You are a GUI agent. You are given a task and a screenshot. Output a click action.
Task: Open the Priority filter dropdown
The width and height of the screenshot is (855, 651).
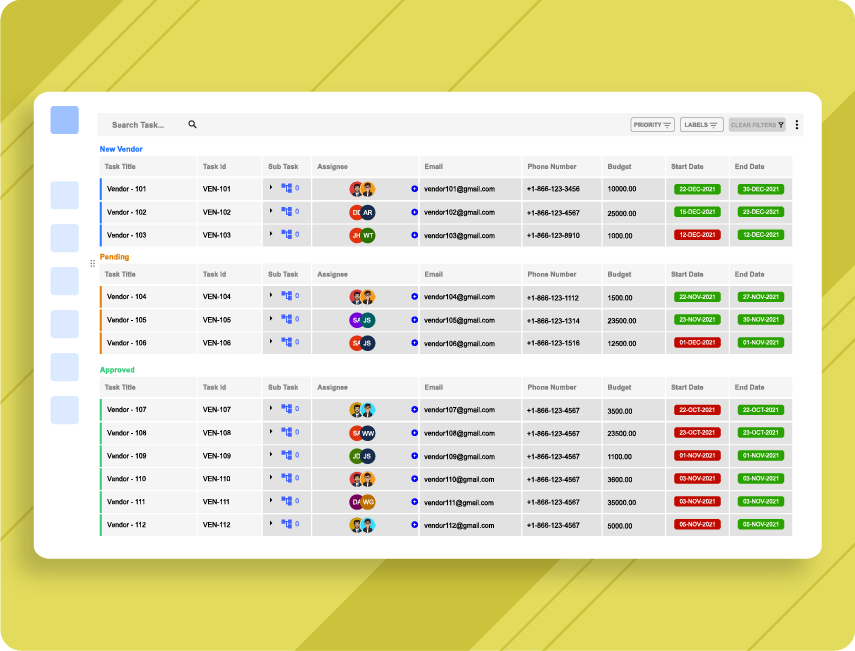651,124
